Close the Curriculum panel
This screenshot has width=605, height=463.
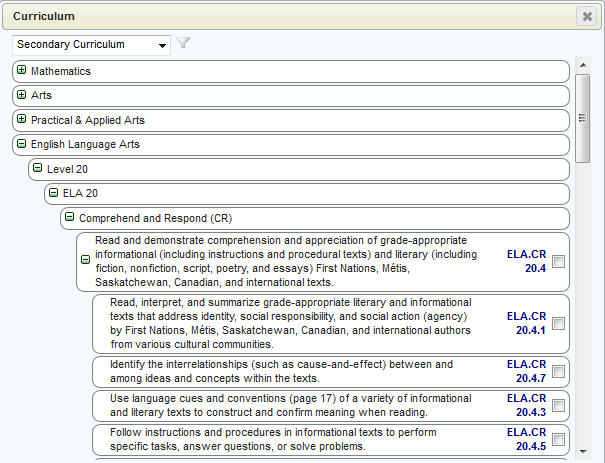586,16
